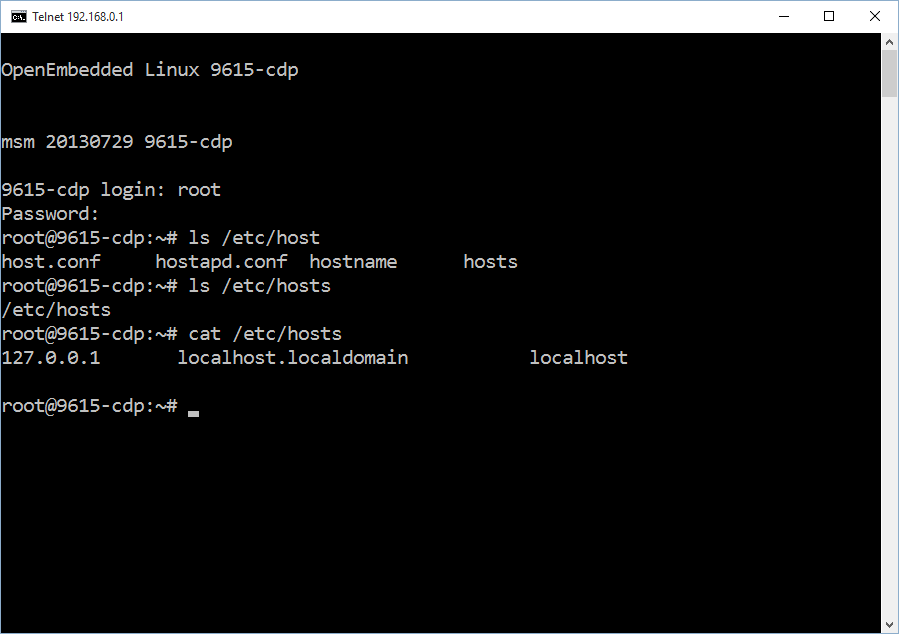Click "hostapd.conf" in the file listing
Screen dimensions: 899x634
(x=221, y=262)
